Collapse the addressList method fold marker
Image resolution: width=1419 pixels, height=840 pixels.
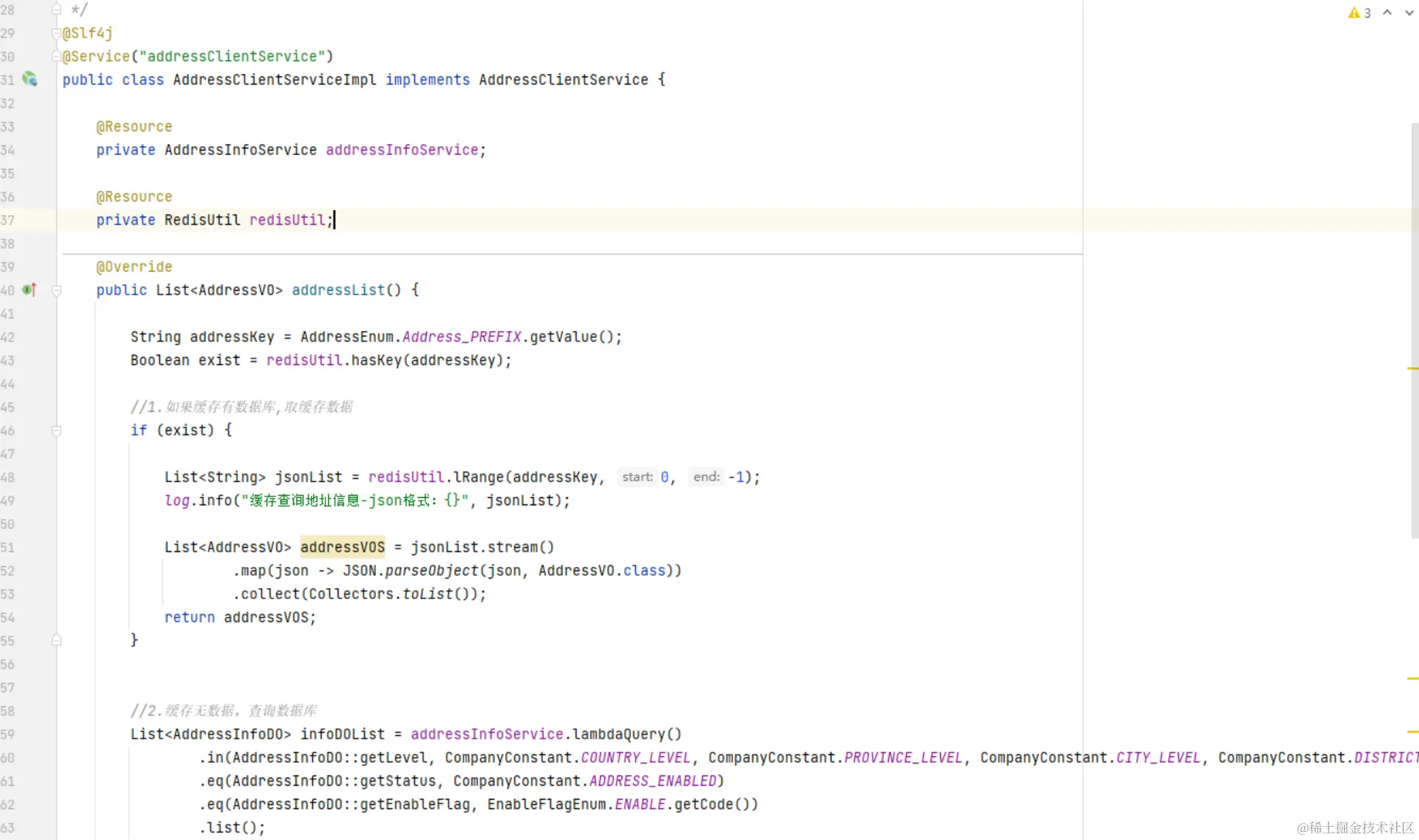[57, 290]
